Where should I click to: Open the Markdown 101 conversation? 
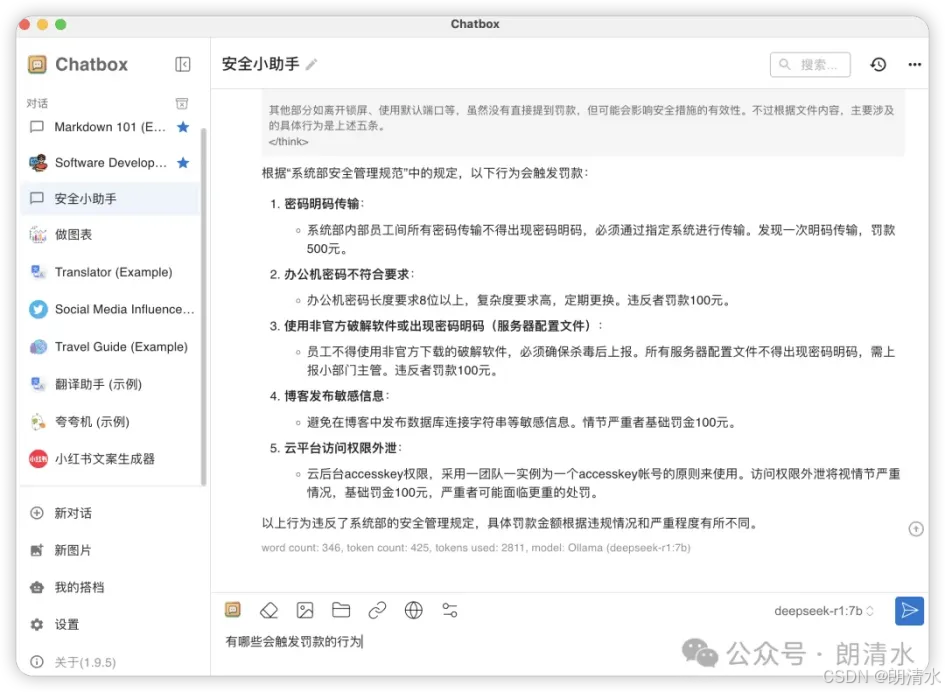110,127
